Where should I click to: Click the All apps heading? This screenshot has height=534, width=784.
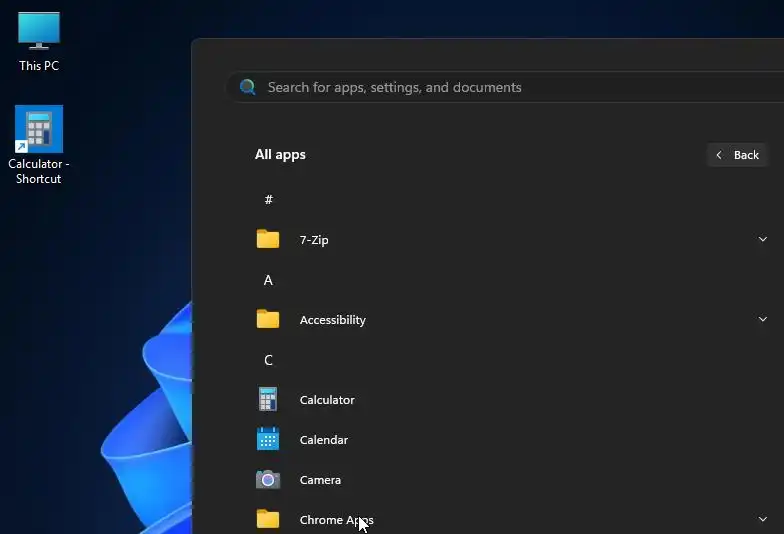pyautogui.click(x=280, y=154)
